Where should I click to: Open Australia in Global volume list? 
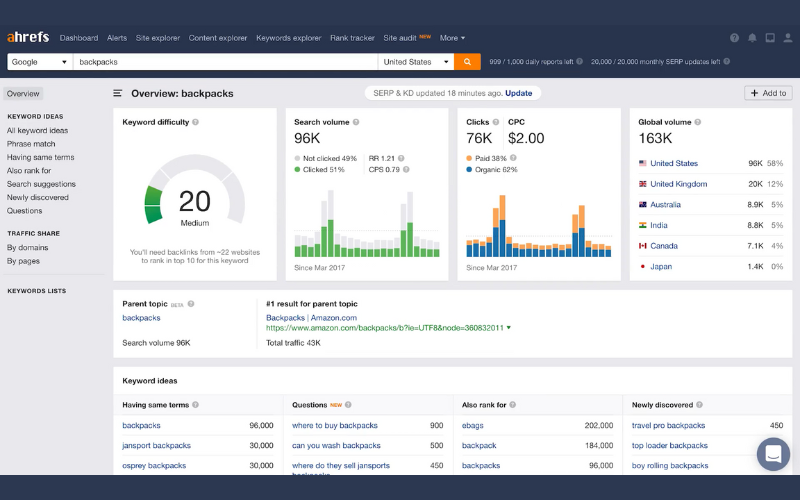tap(665, 205)
